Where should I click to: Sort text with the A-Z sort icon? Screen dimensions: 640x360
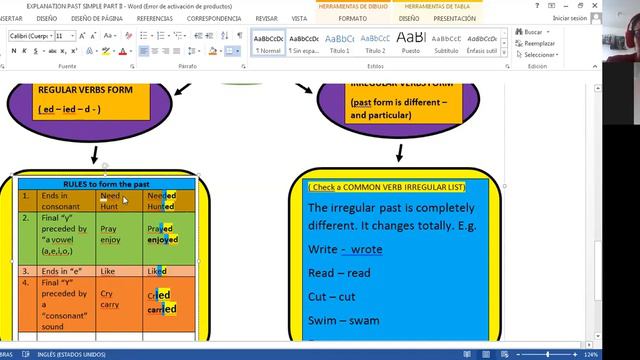click(224, 36)
